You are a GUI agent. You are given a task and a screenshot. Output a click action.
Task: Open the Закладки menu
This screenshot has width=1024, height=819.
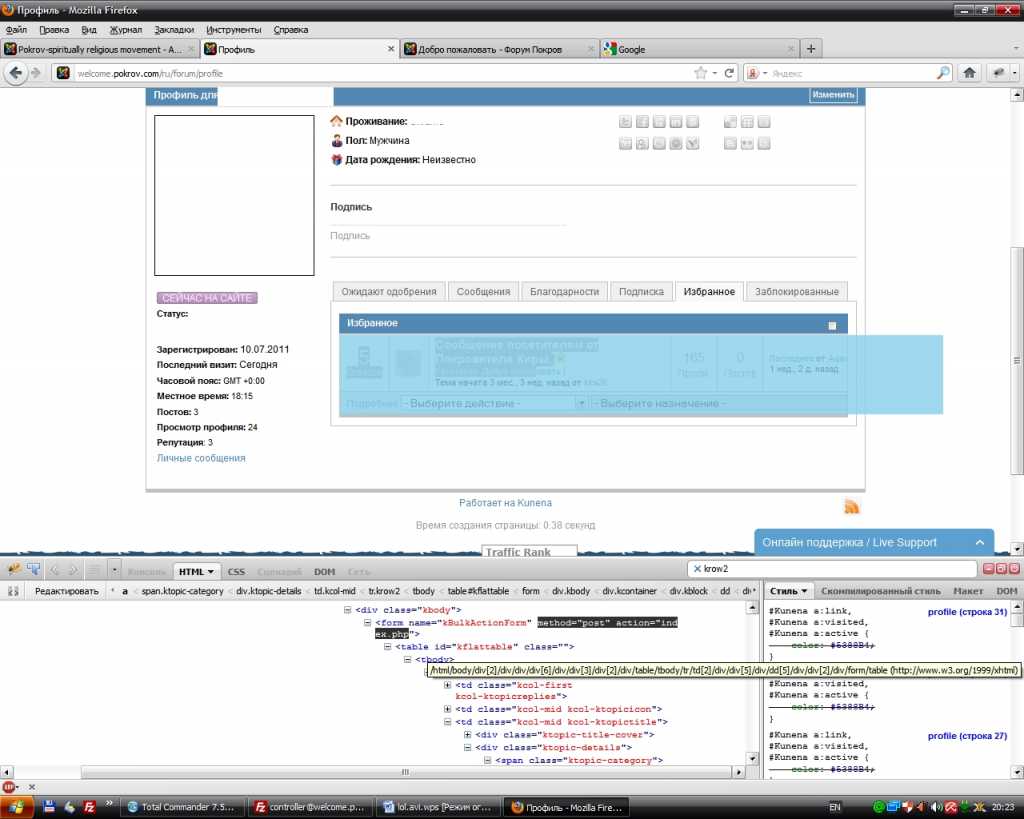click(x=175, y=30)
